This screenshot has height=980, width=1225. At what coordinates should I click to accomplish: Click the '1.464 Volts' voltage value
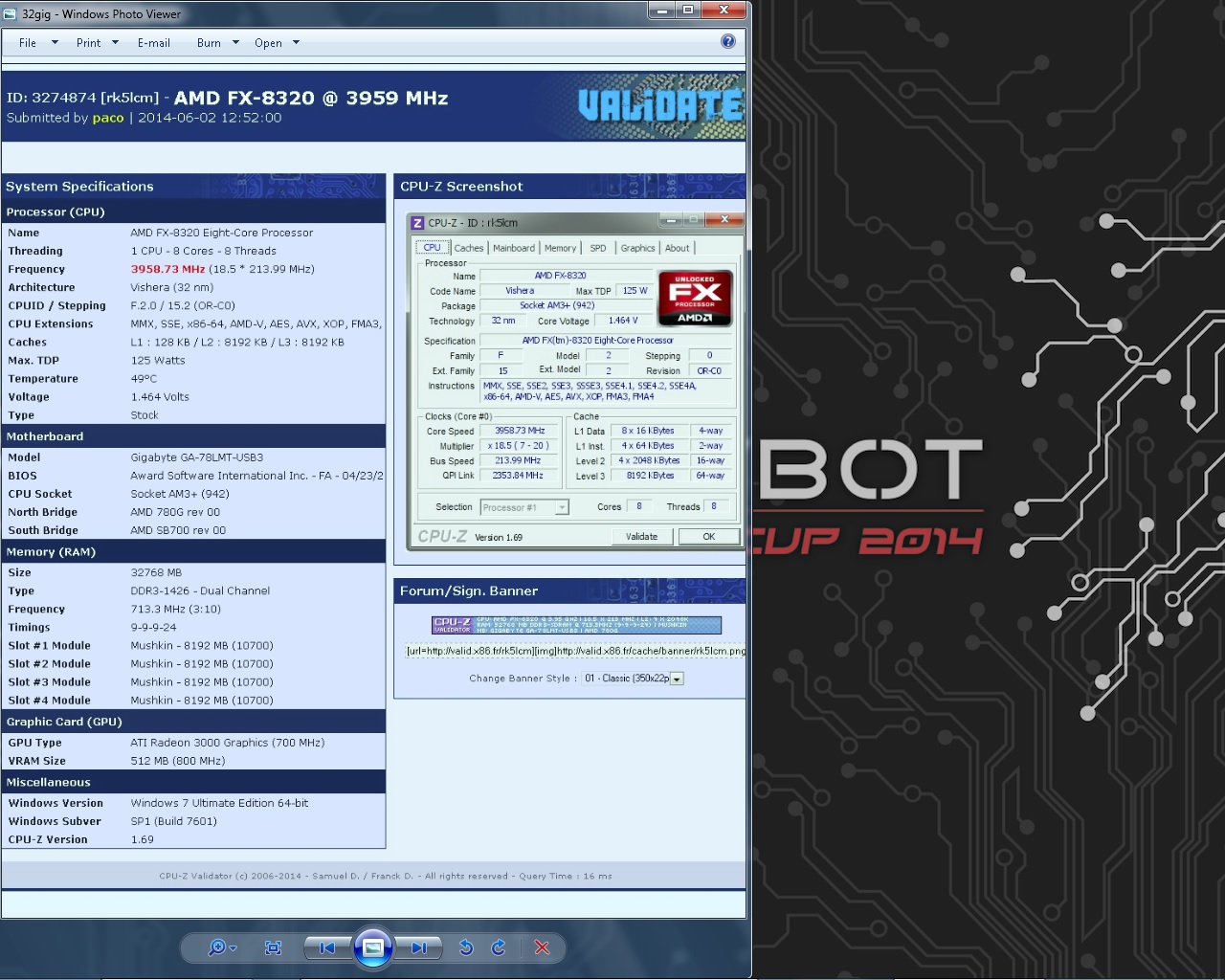click(160, 397)
